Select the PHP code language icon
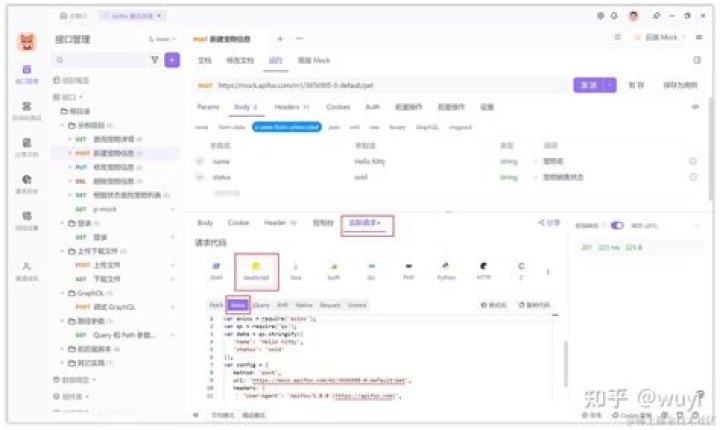Viewport: 720px width, 430px height. tap(409, 271)
